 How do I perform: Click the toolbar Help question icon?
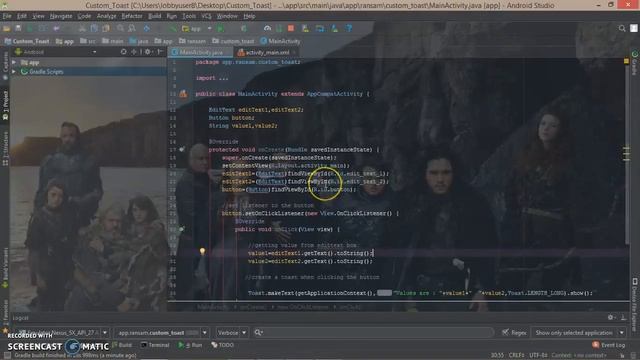(x=349, y=29)
